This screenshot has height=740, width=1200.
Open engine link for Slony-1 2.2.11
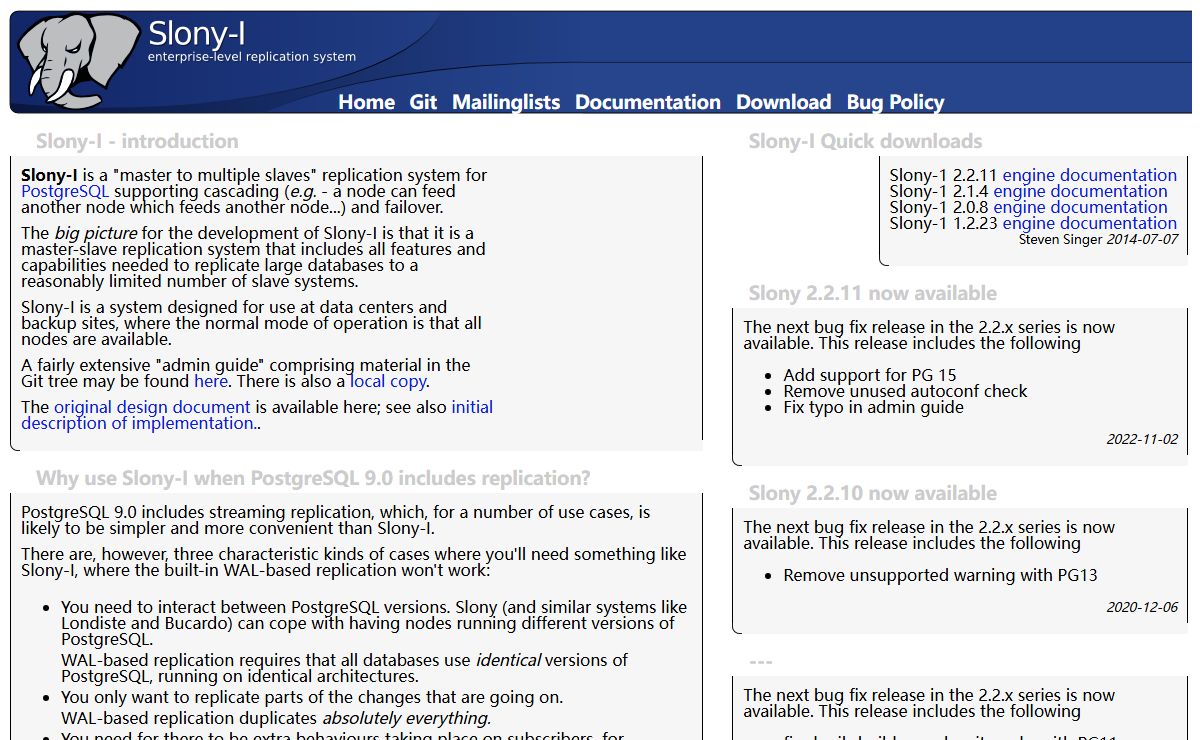1029,175
